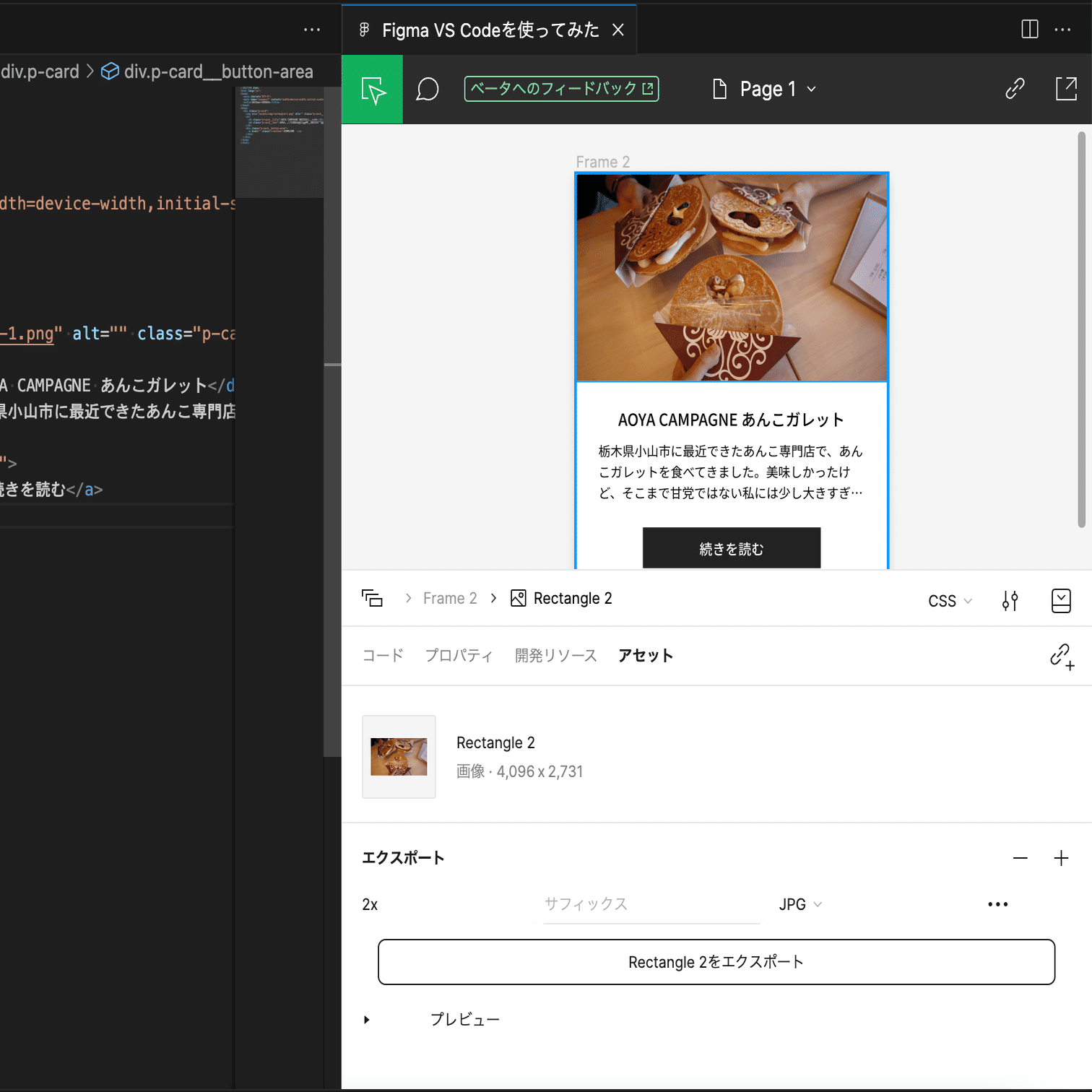Click div.p-card__button-area breadcrumb
This screenshot has width=1092, height=1092.
point(218,71)
